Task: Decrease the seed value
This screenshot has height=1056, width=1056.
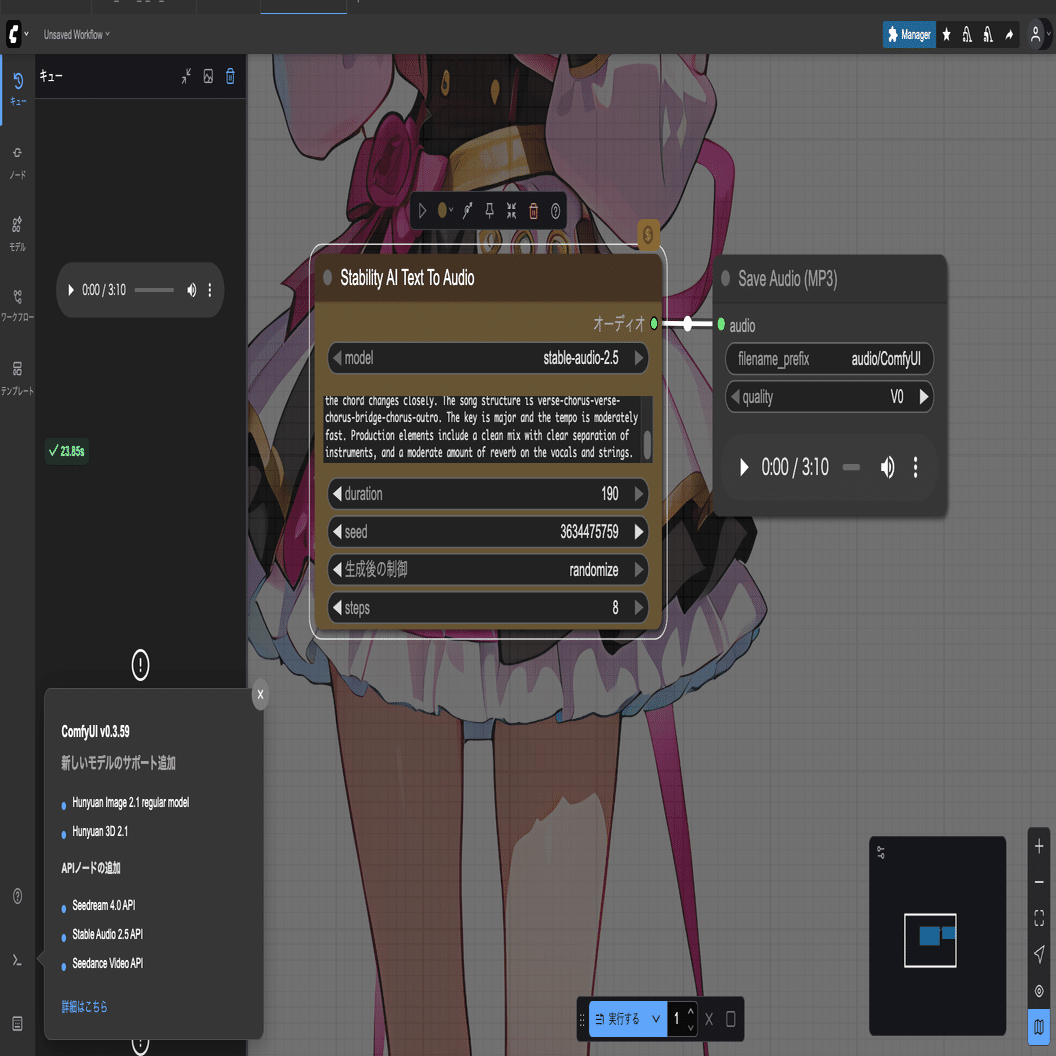Action: pos(337,531)
